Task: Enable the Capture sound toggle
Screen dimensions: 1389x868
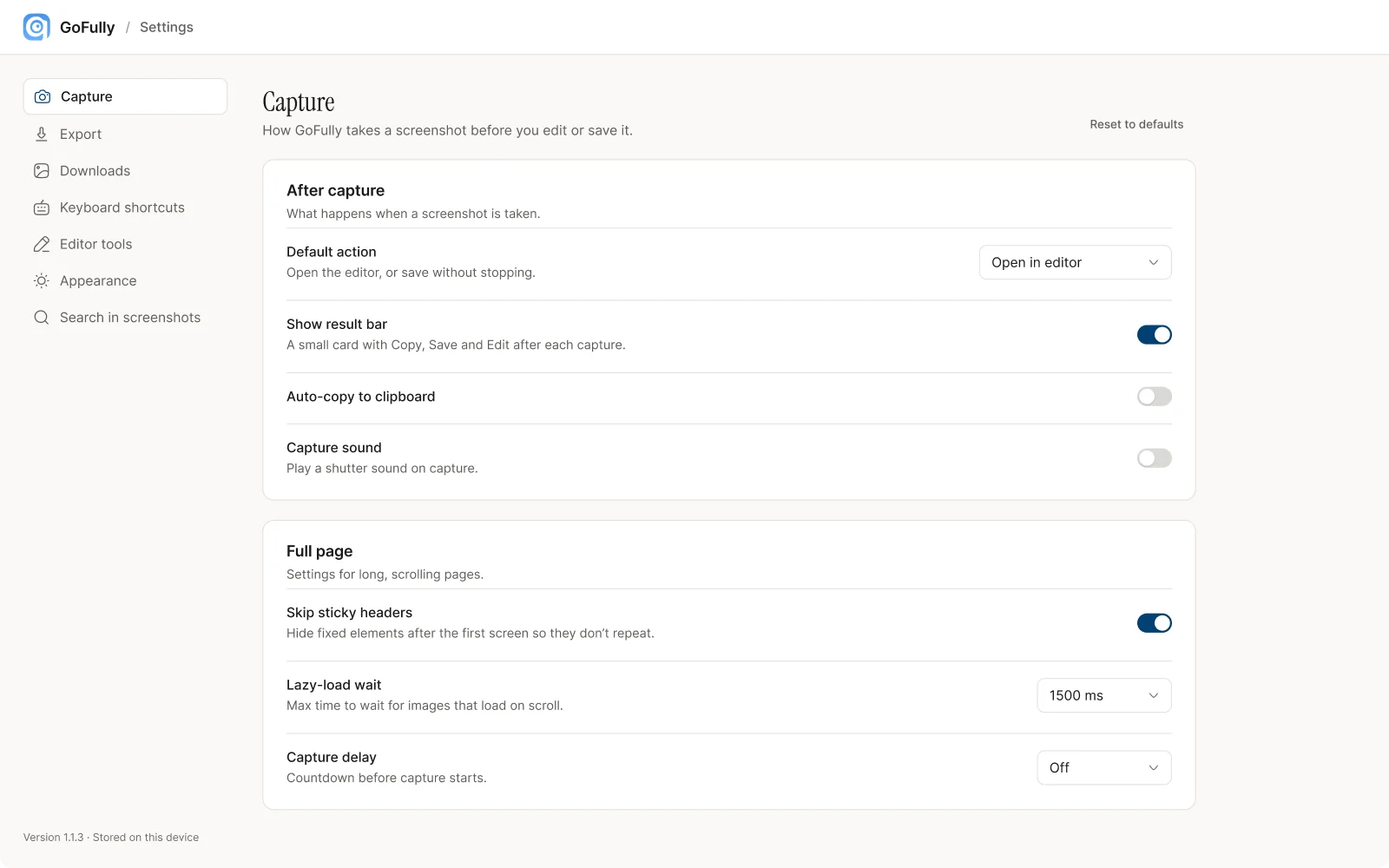Action: (x=1154, y=457)
